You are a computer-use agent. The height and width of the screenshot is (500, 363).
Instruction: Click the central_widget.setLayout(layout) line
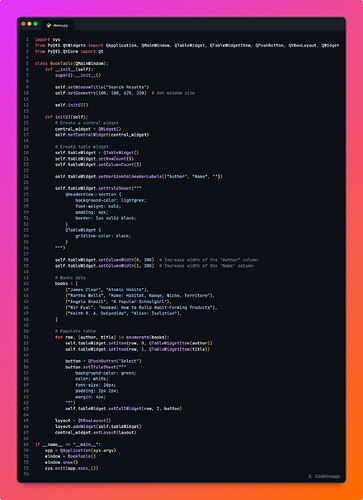point(96,433)
